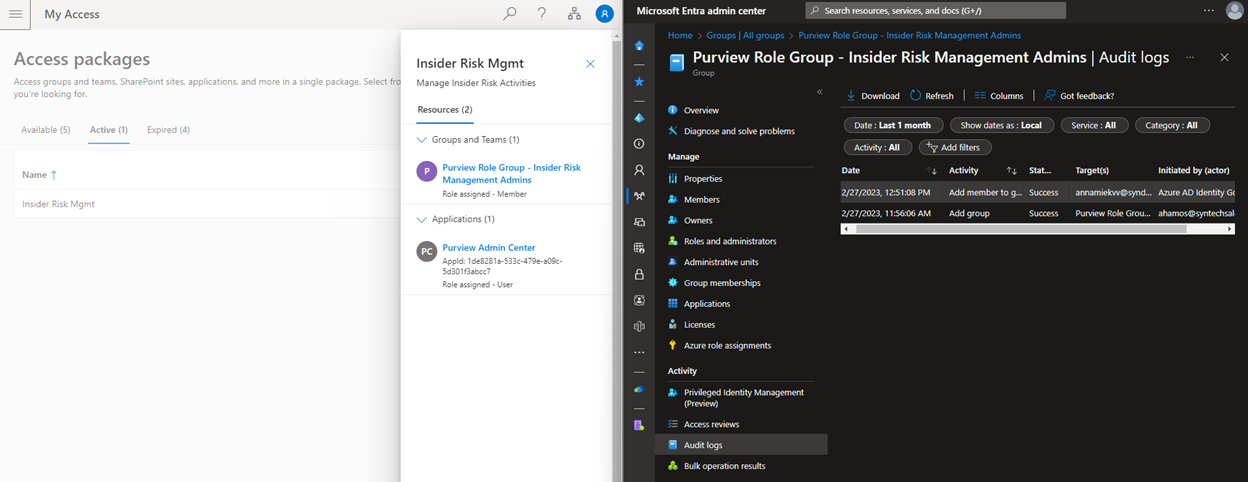Click the search magnifier in My Access
This screenshot has width=1248, height=482.
coord(510,14)
